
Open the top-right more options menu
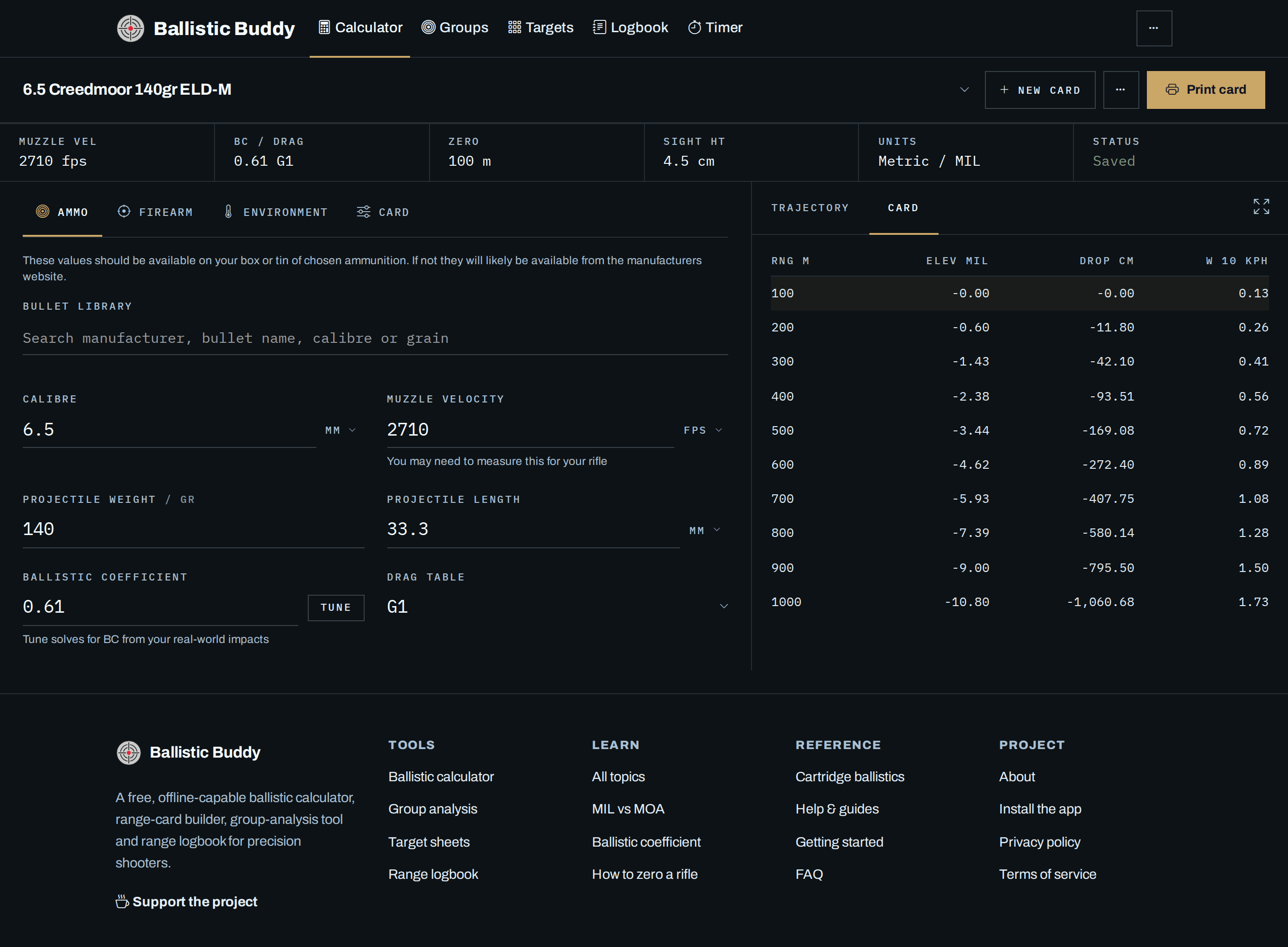coord(1154,28)
